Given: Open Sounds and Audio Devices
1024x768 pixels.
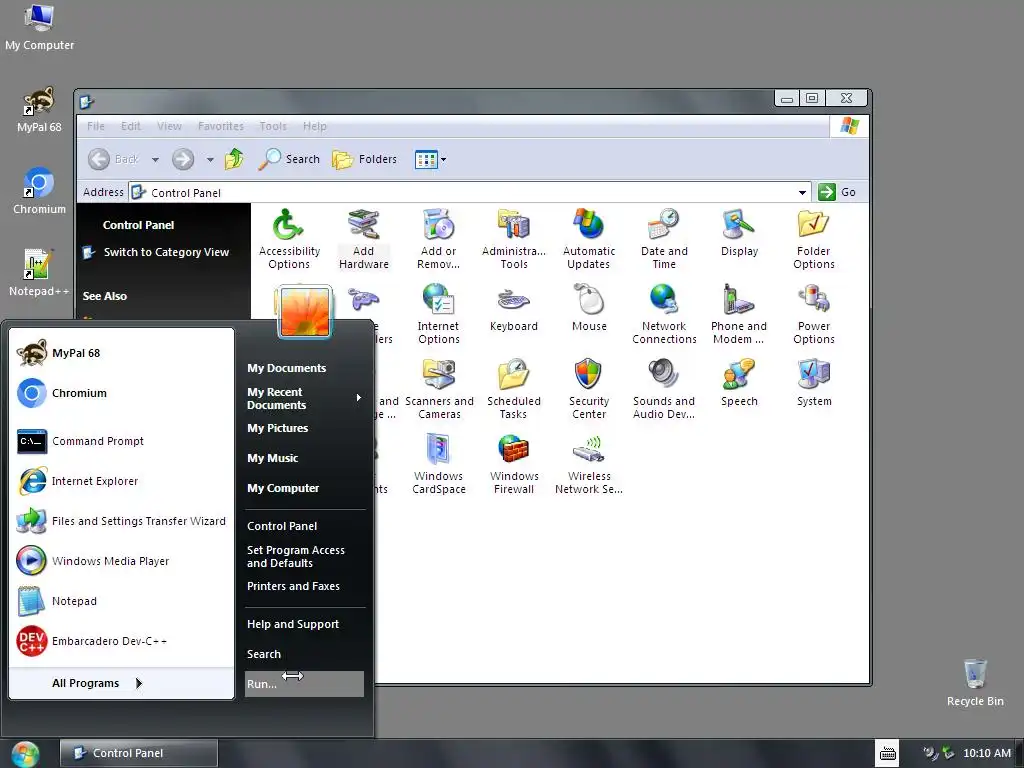Looking at the screenshot, I should 664,389.
